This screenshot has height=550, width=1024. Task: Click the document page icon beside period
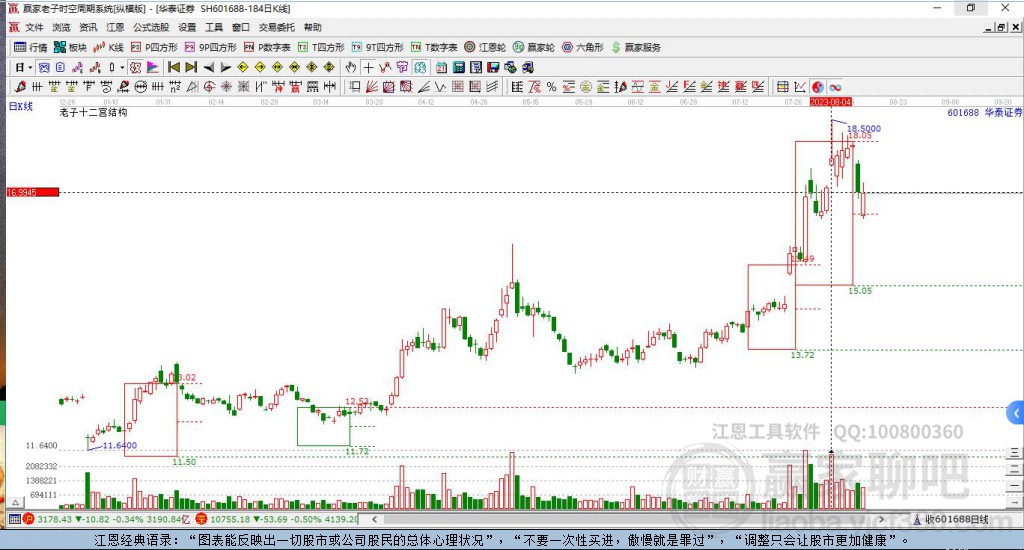(60, 67)
